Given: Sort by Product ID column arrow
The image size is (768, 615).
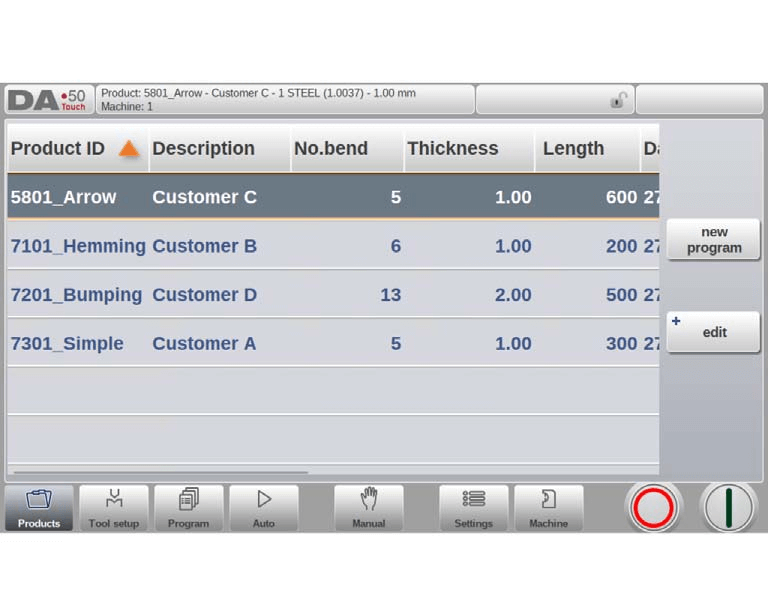Looking at the screenshot, I should coord(128,149).
